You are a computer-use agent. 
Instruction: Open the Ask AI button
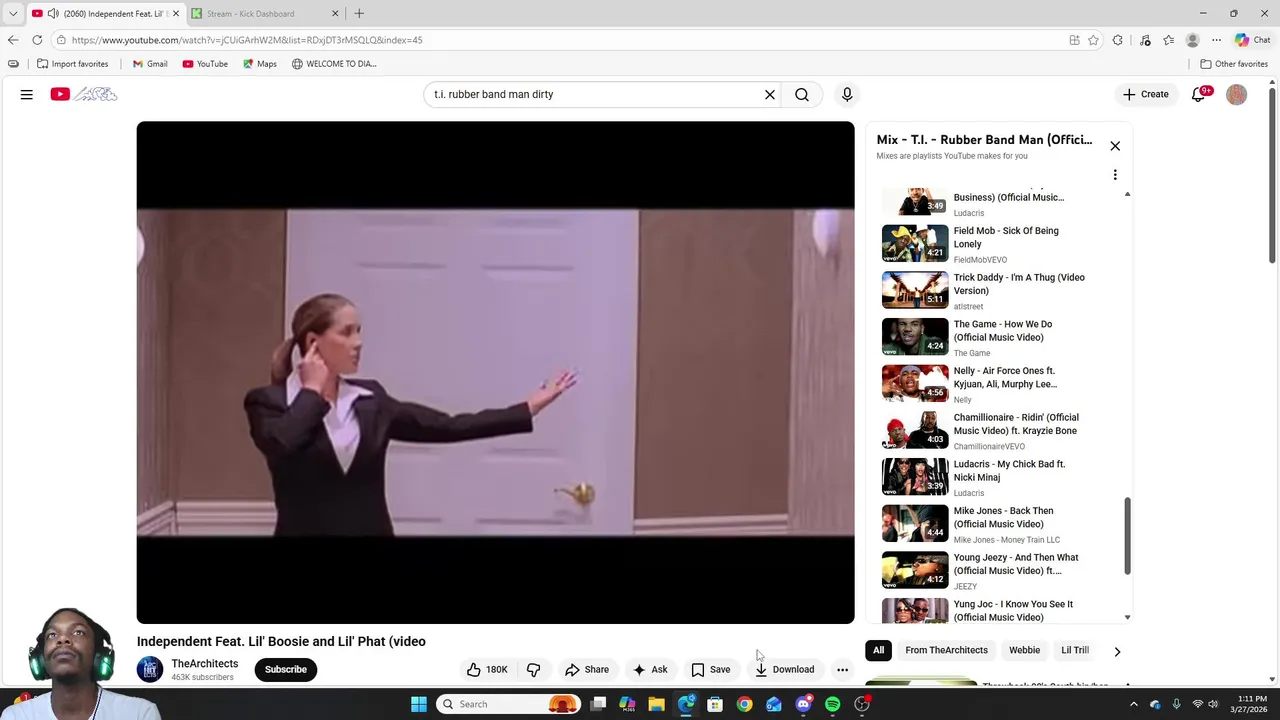click(650, 669)
